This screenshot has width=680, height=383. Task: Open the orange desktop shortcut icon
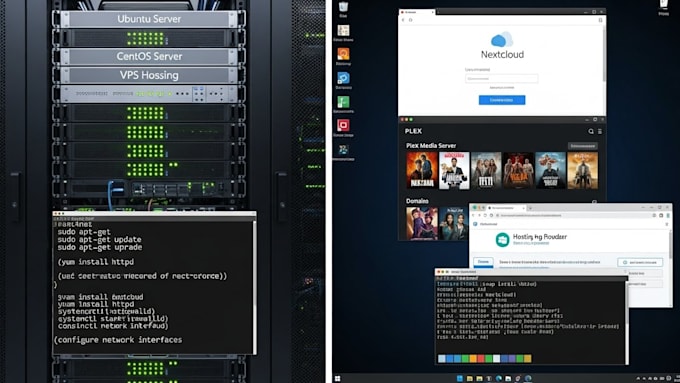pos(343,54)
